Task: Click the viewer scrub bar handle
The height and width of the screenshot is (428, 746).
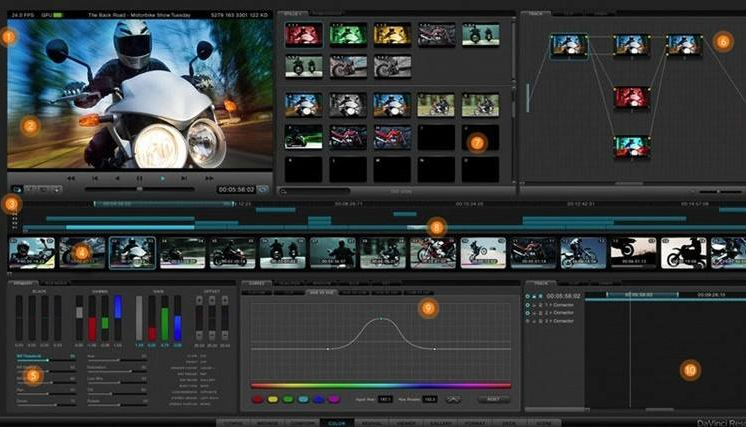Action: (139, 189)
